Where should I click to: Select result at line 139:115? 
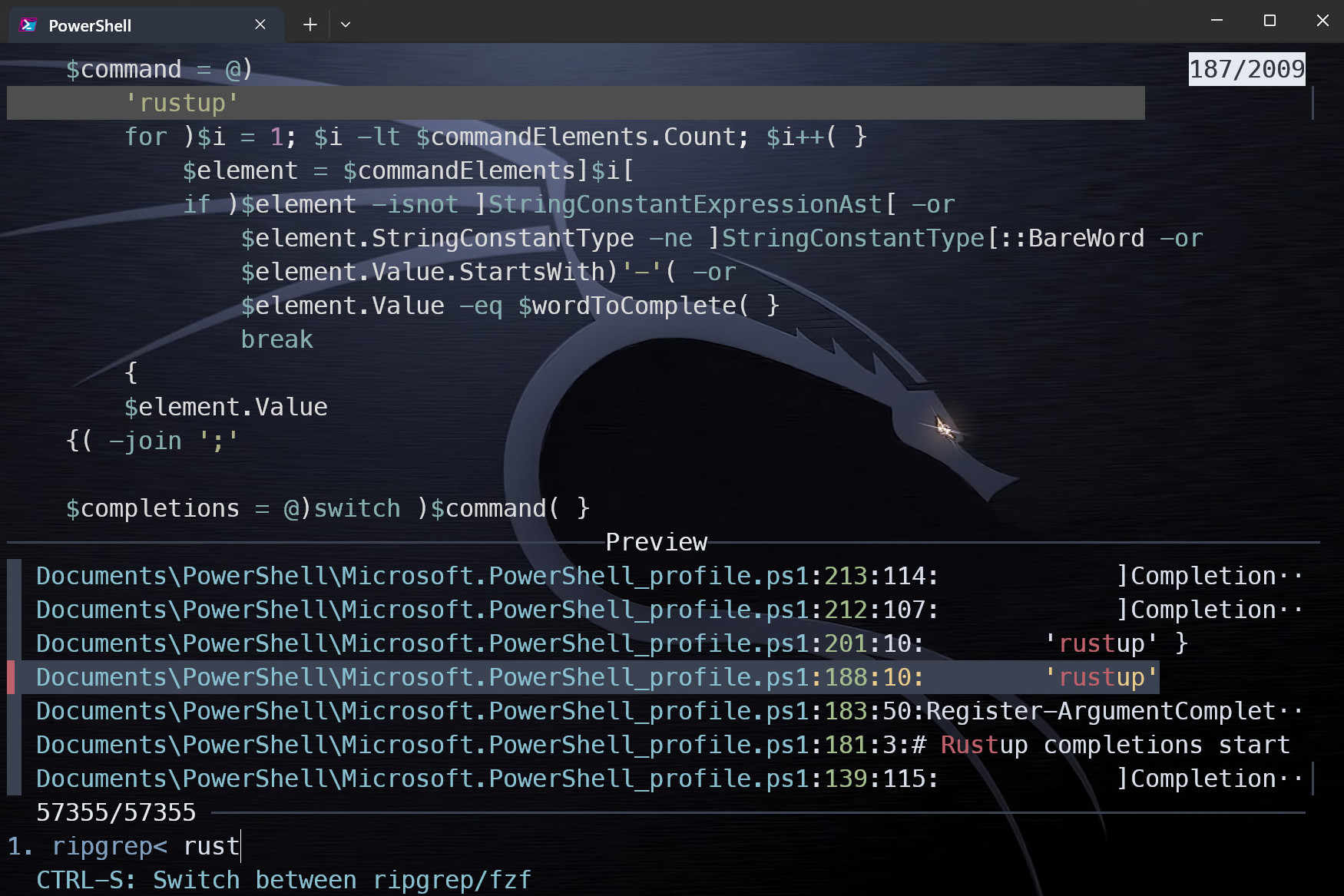point(669,779)
